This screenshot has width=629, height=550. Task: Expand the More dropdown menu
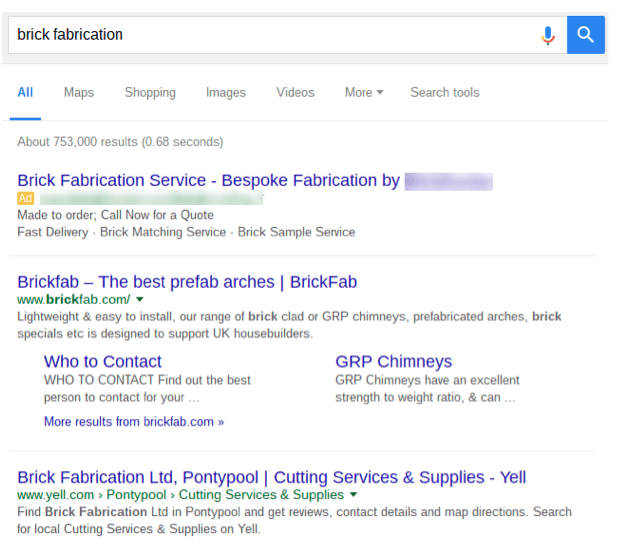[364, 92]
